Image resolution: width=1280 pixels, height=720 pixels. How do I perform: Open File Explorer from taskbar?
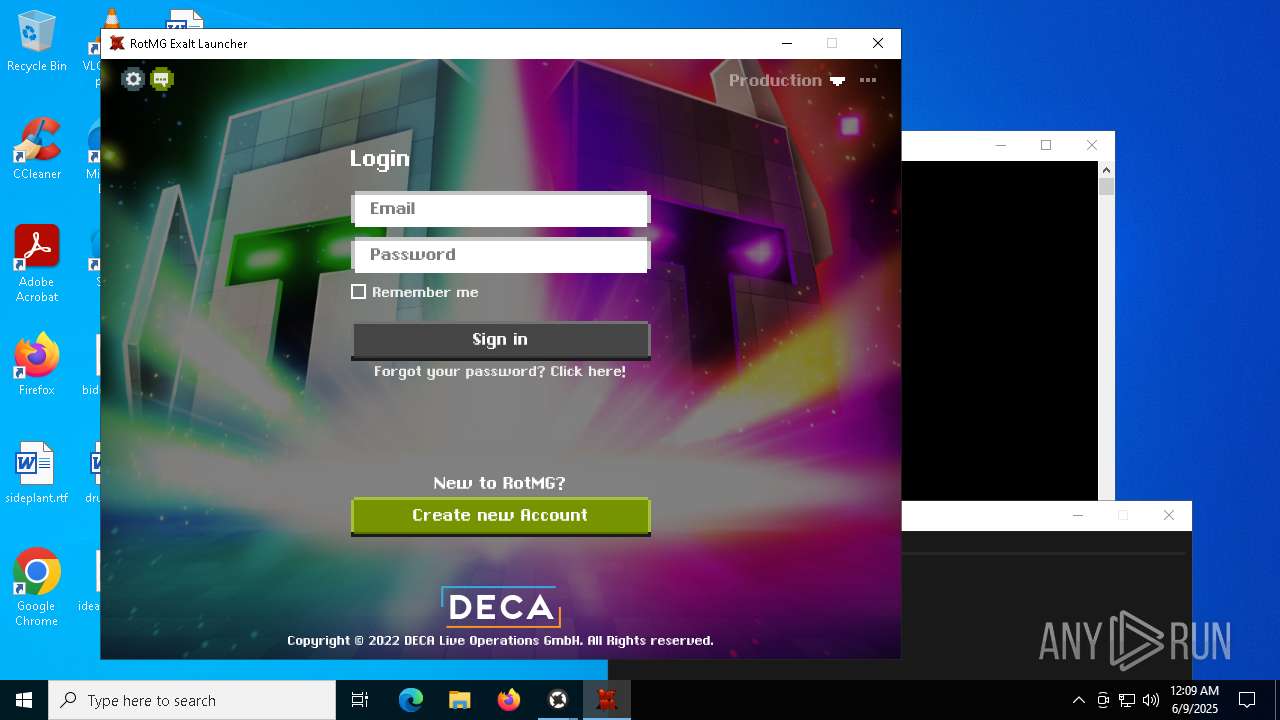460,700
